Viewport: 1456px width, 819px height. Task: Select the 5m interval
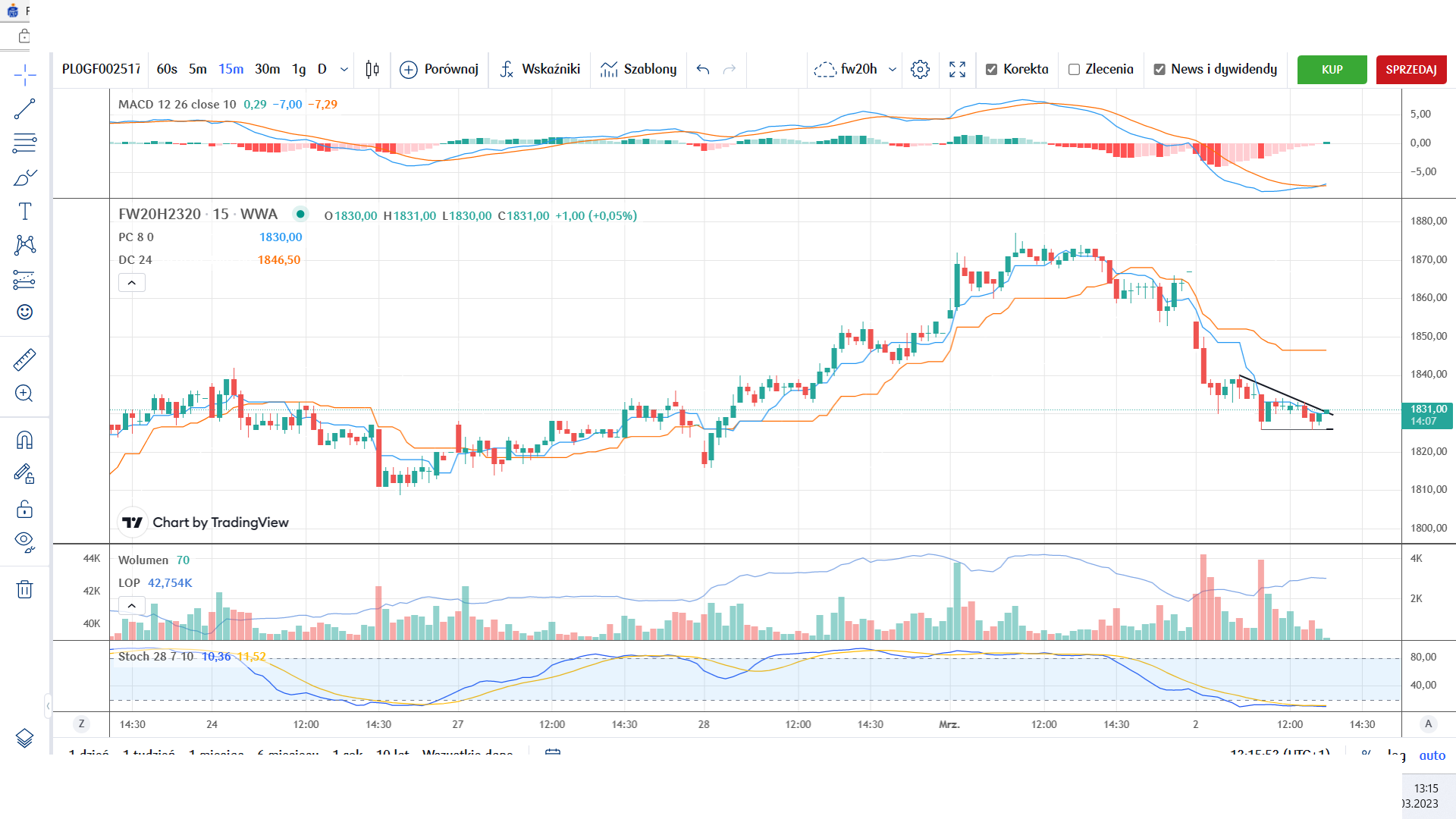point(198,69)
